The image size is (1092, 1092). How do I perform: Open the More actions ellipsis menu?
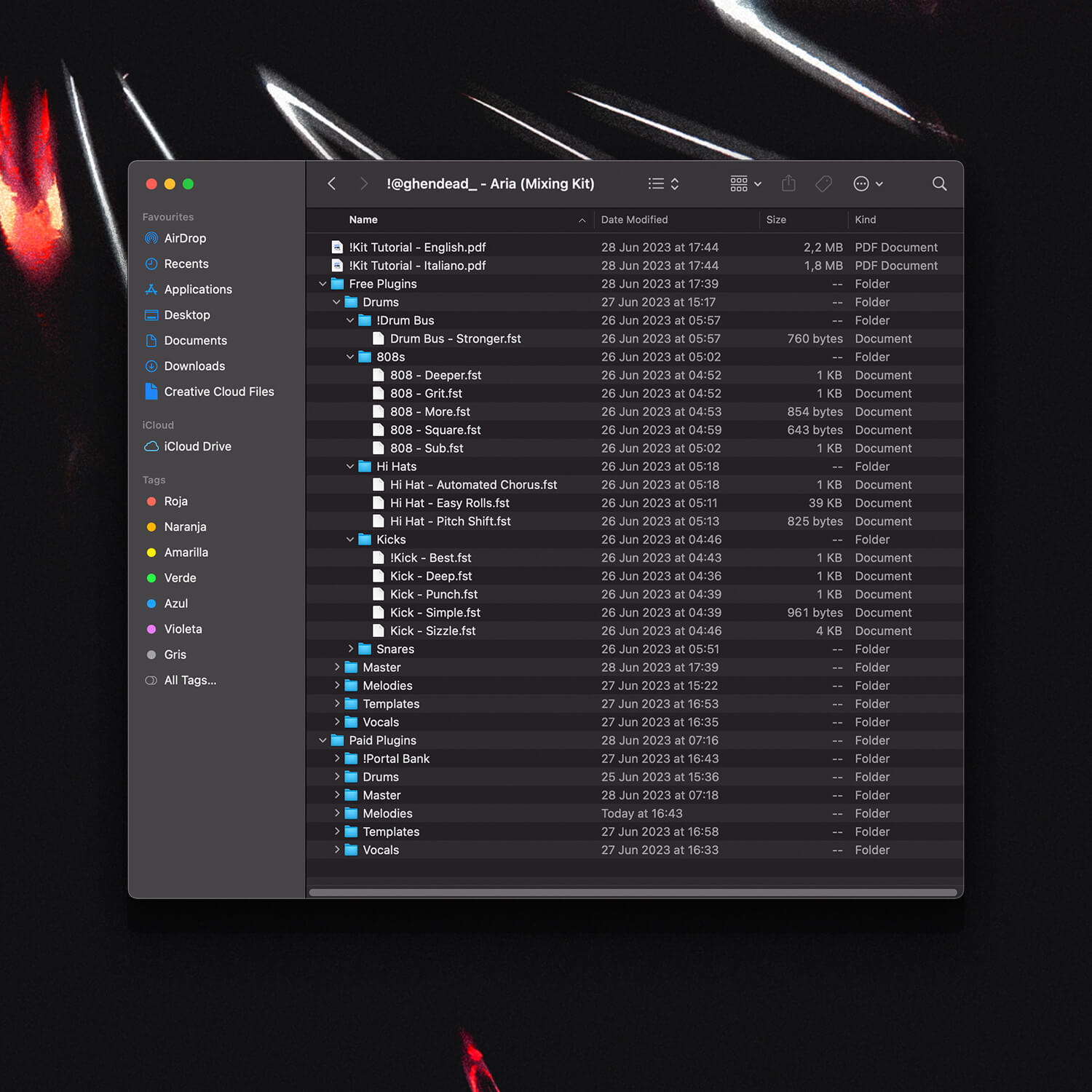pos(868,184)
